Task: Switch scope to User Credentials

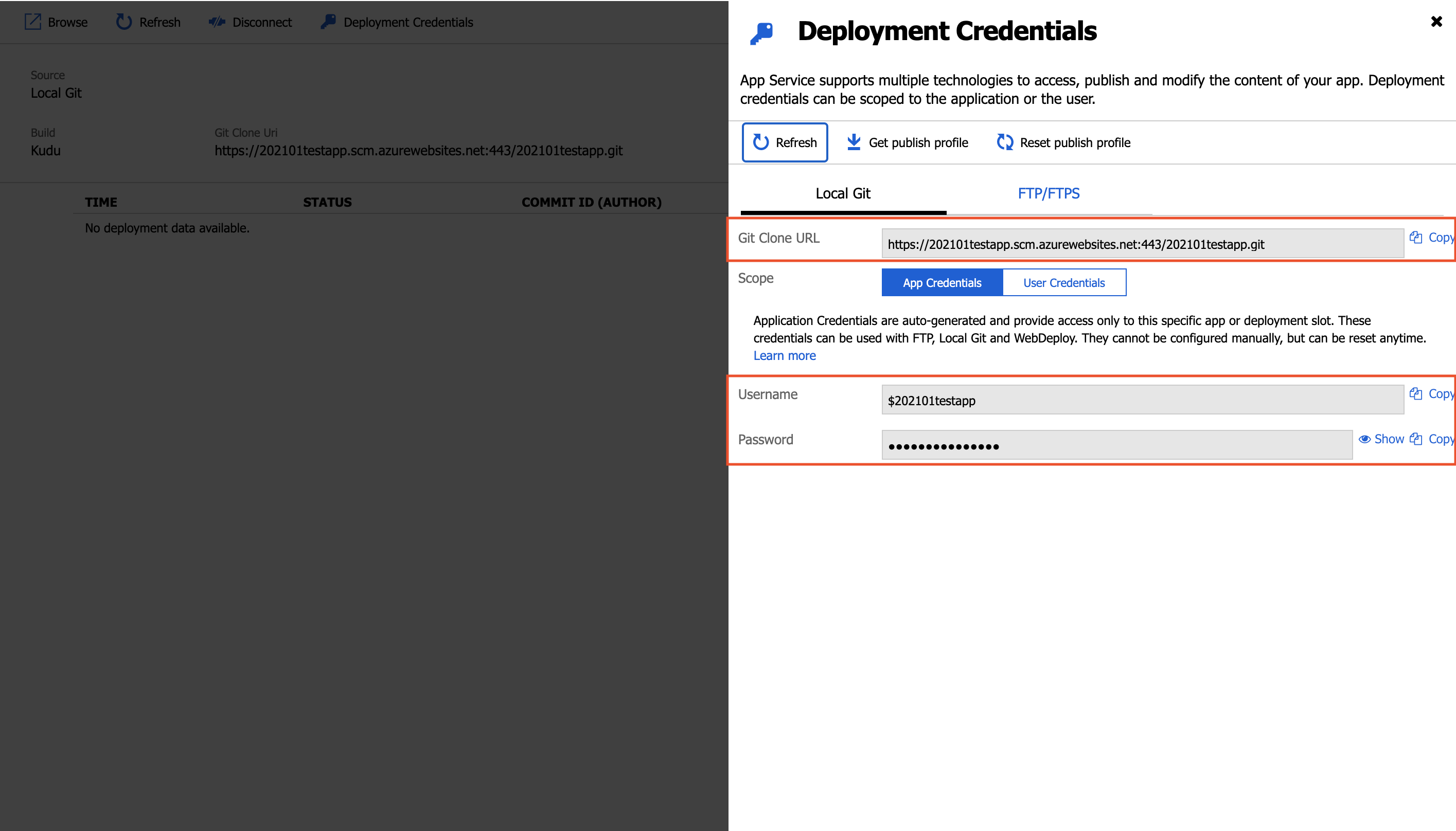Action: [1064, 282]
